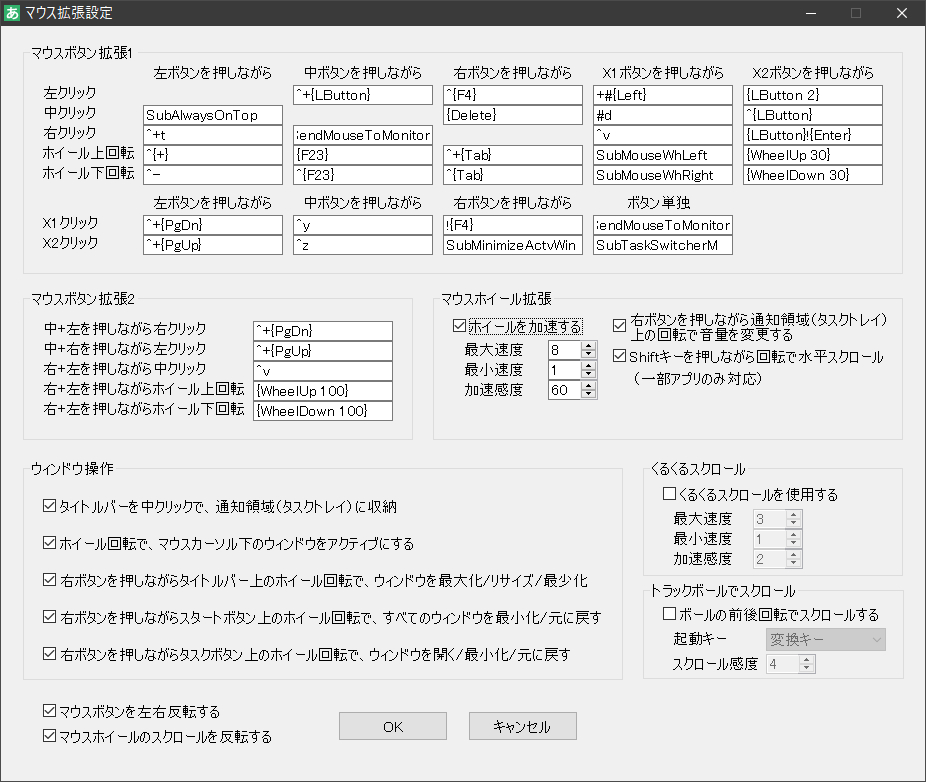Toggle タイトルバーを中クリックで収納 setting
The height and width of the screenshot is (782, 926).
pyautogui.click(x=49, y=505)
